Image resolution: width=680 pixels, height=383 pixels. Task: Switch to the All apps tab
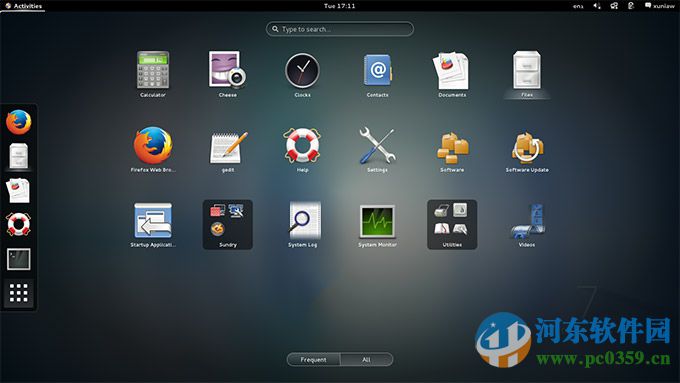tap(366, 360)
